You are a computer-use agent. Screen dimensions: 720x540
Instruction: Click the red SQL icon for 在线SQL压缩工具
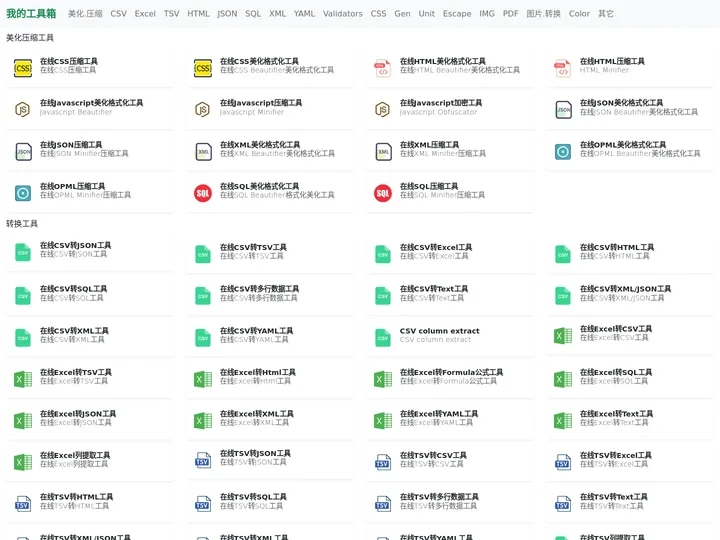(383, 193)
